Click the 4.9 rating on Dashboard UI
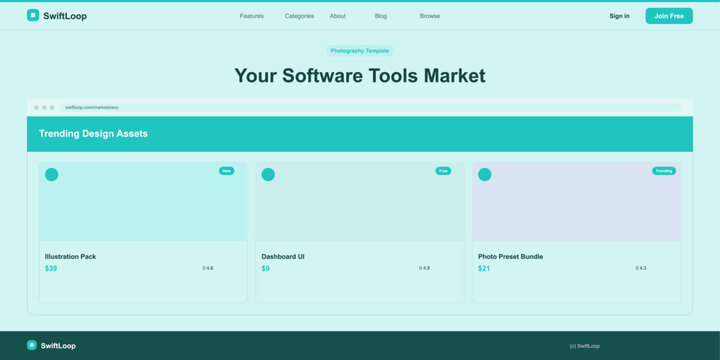Viewport: 720px width, 360px height. (x=425, y=268)
